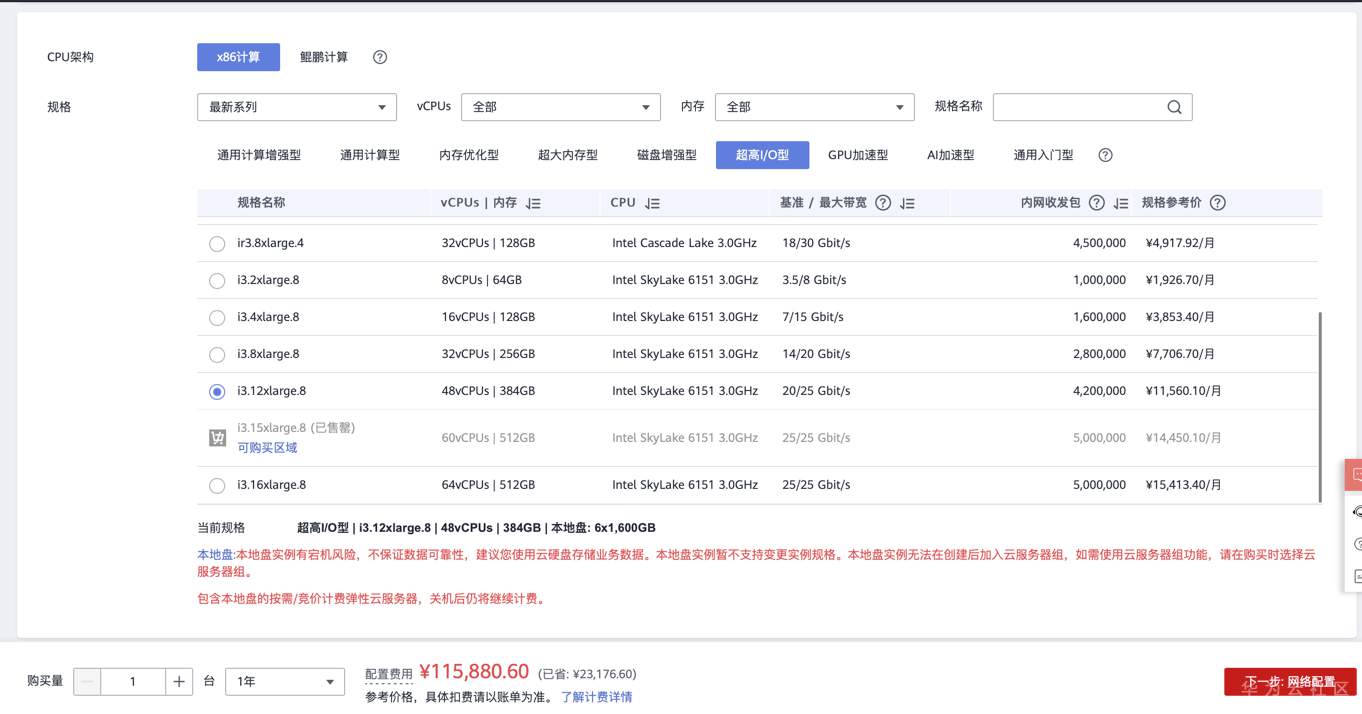The image size is (1362, 714).
Task: Select the i3.2xlarge.8 flavor radio button
Action: pos(217,280)
